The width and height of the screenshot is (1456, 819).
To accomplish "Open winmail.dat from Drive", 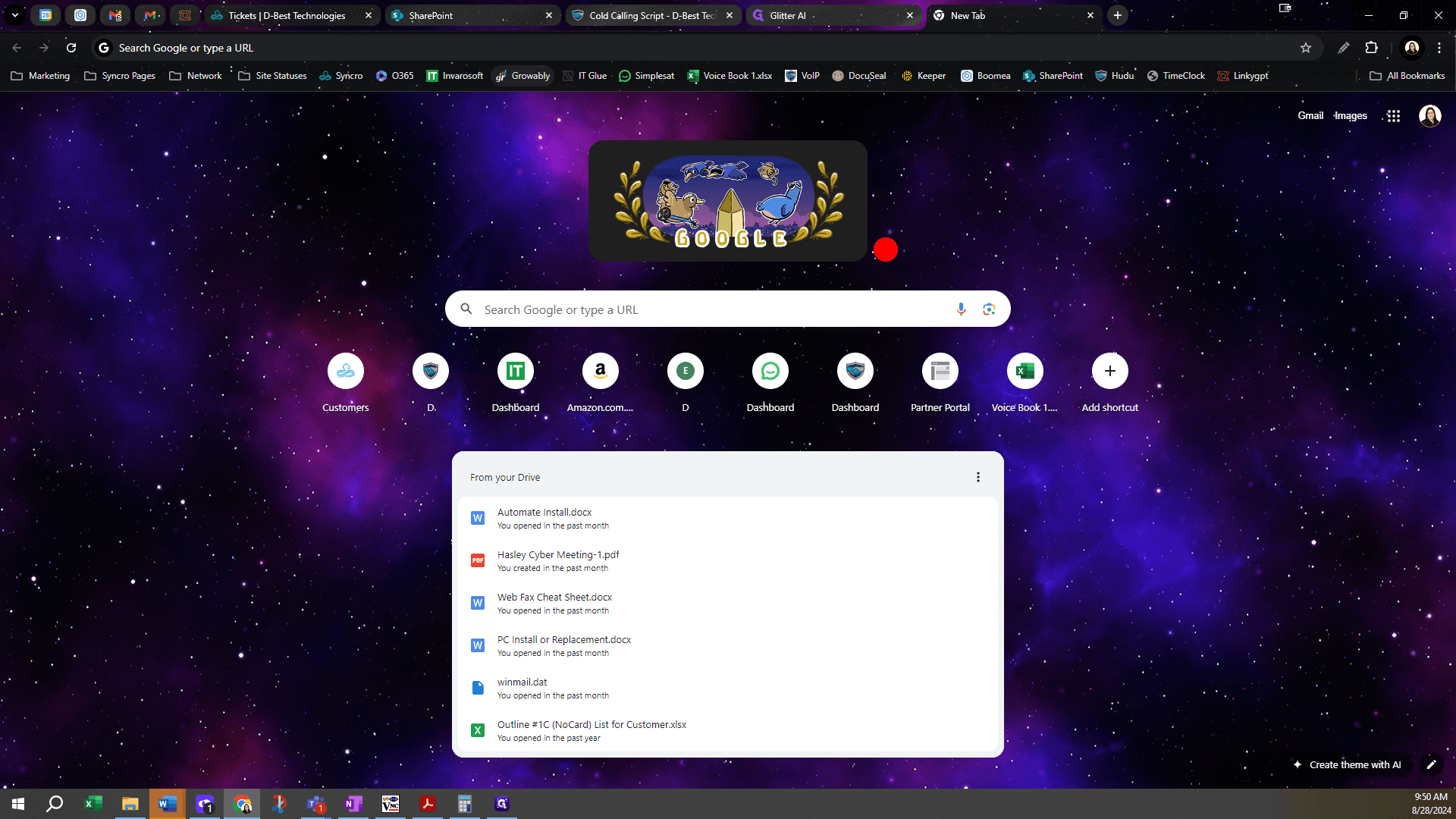I will [728, 689].
